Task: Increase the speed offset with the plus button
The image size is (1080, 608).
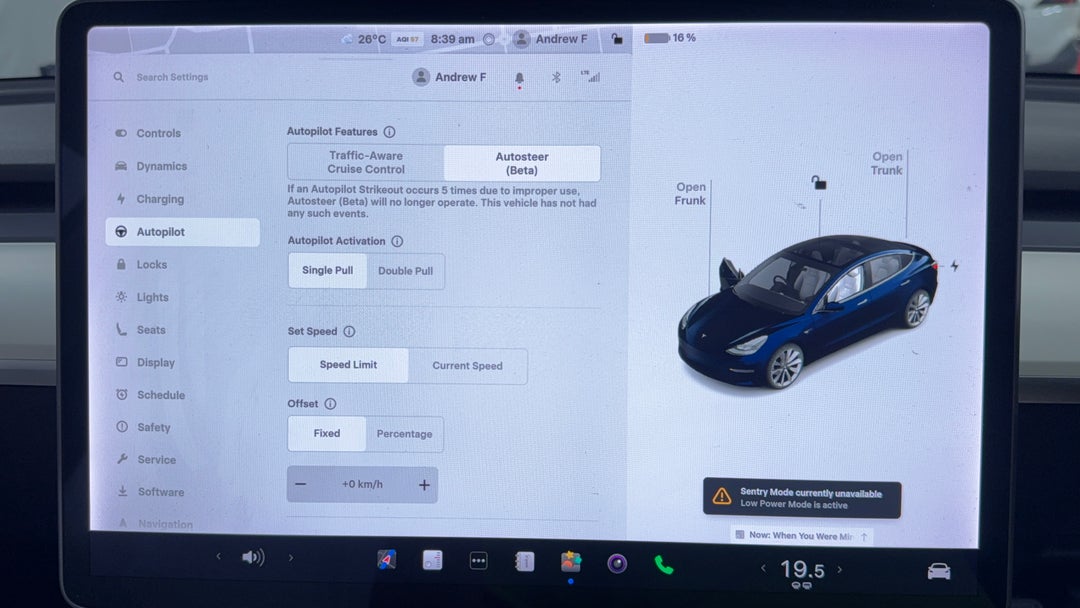Action: 424,484
